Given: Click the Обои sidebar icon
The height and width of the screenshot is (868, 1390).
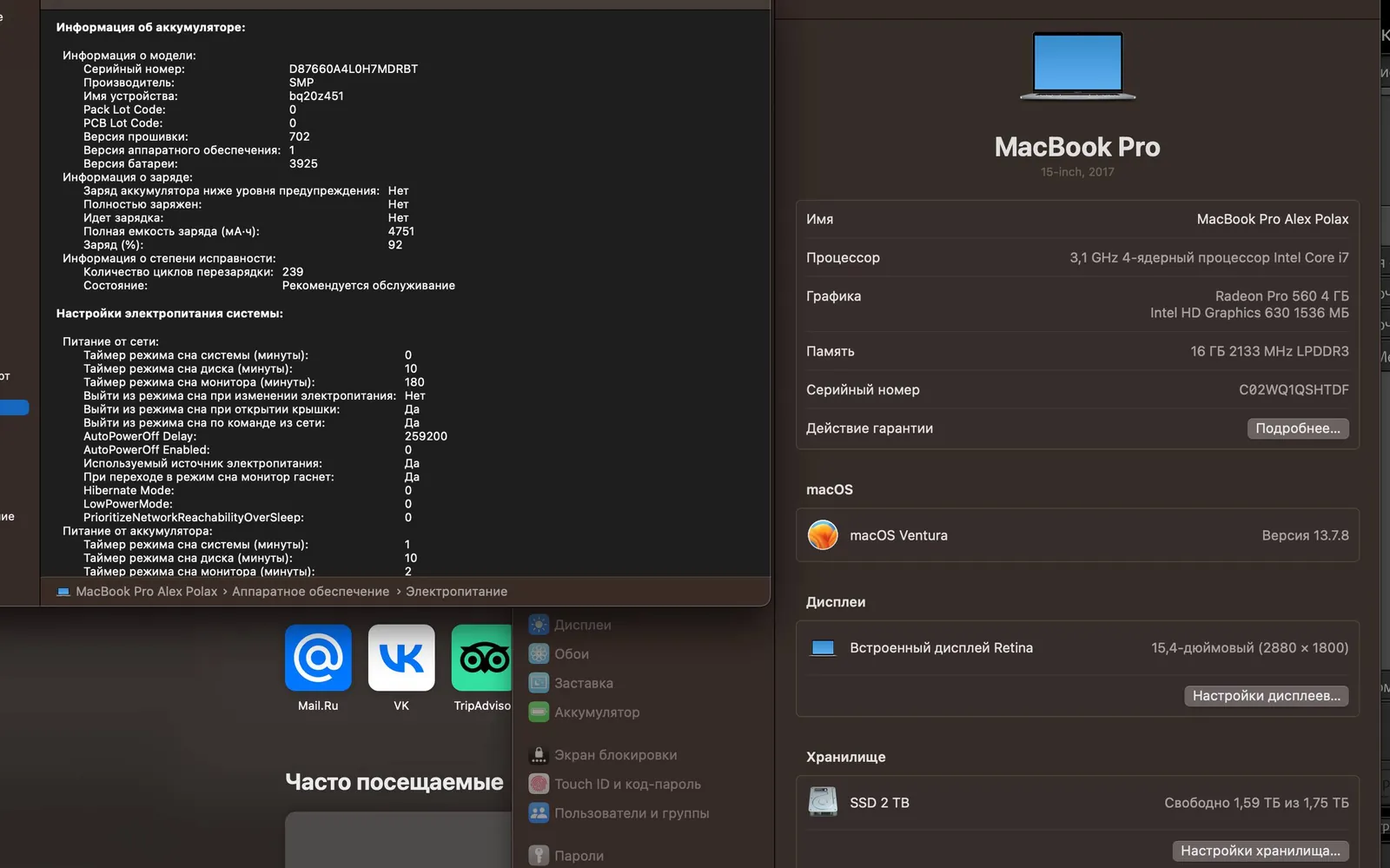Looking at the screenshot, I should 539,653.
